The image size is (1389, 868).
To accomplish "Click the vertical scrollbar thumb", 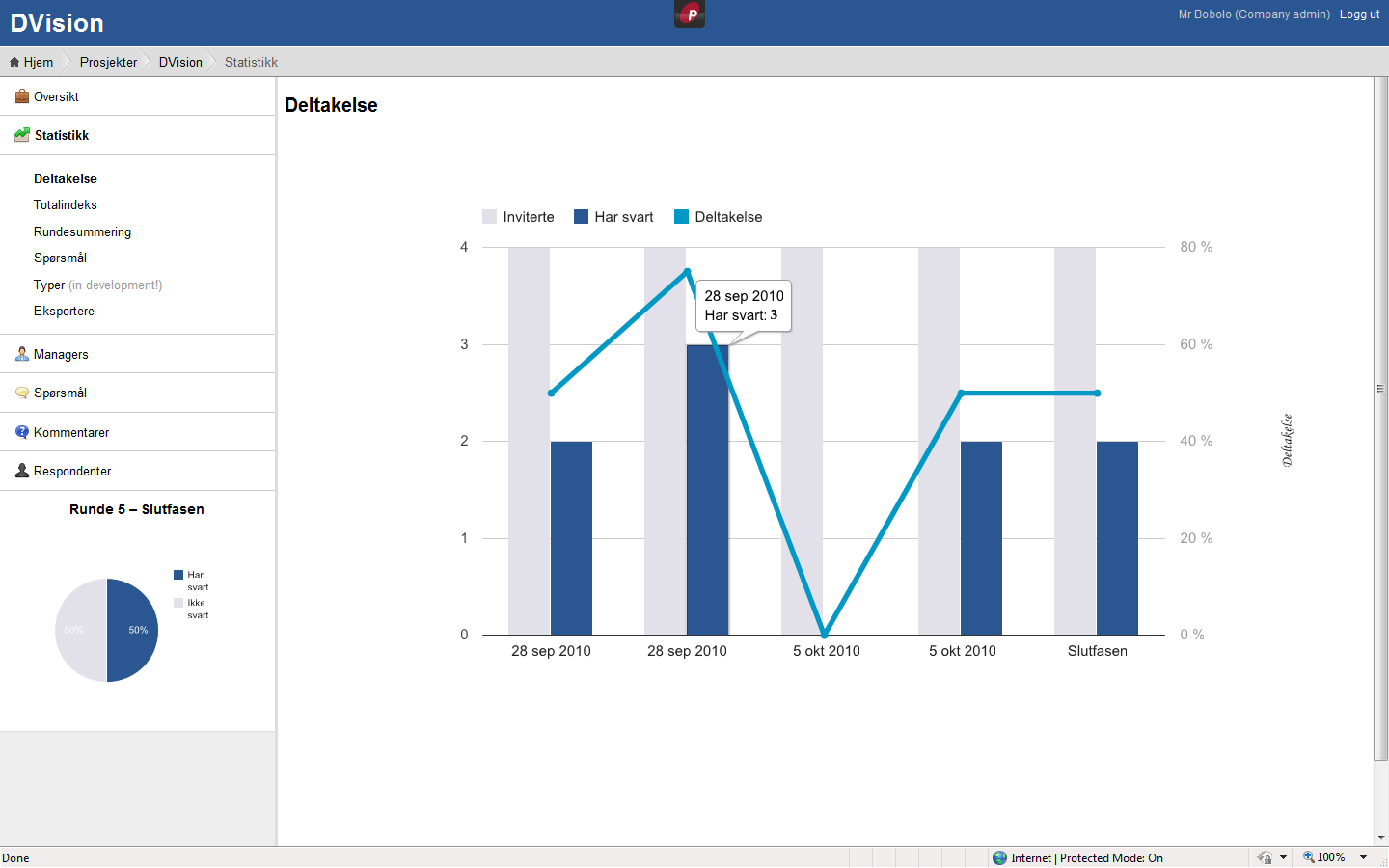I will pyautogui.click(x=1380, y=419).
